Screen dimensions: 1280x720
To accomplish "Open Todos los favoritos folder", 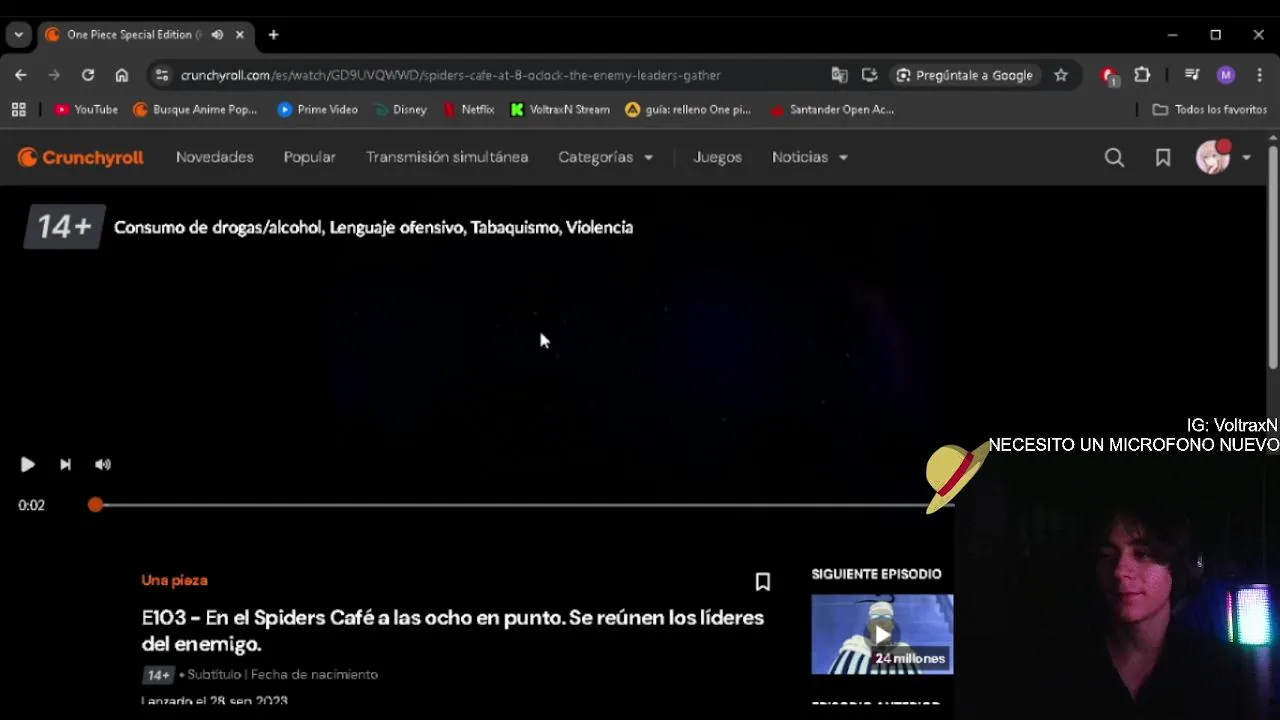I will (1209, 110).
